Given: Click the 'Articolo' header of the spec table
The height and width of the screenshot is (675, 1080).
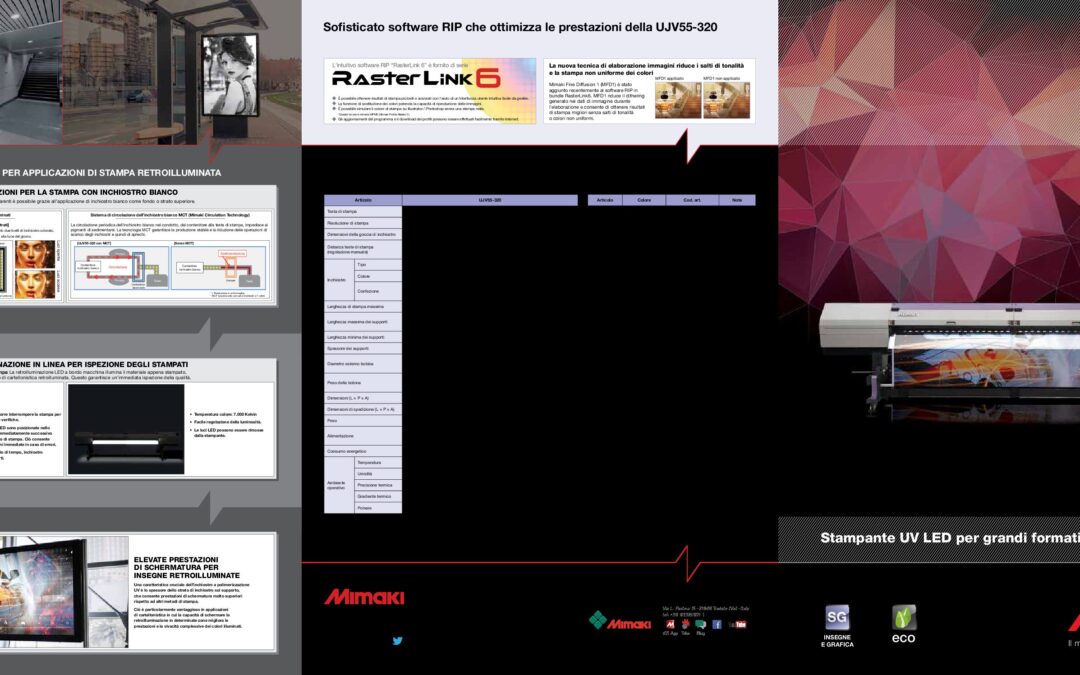Looking at the screenshot, I should (x=363, y=200).
